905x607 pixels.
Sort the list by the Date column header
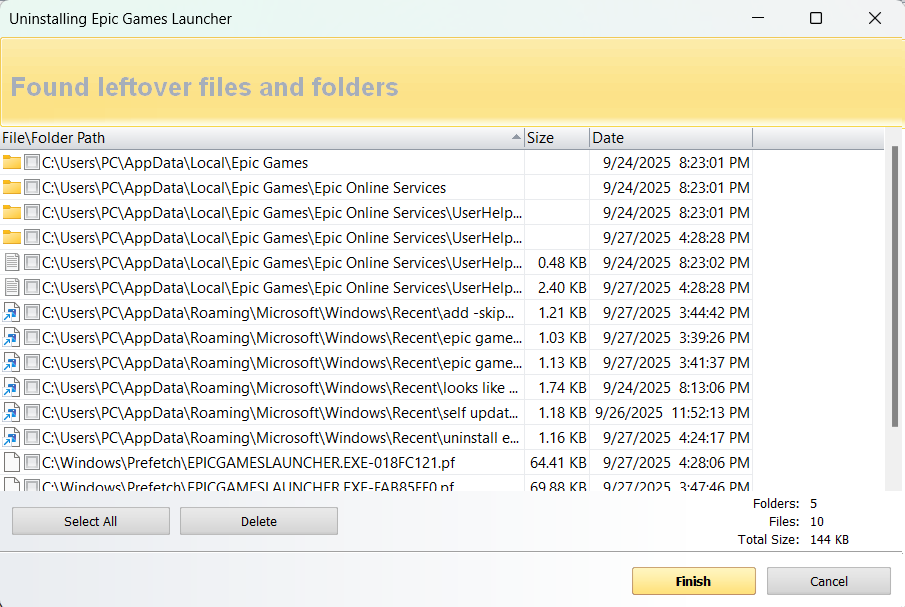coord(670,138)
